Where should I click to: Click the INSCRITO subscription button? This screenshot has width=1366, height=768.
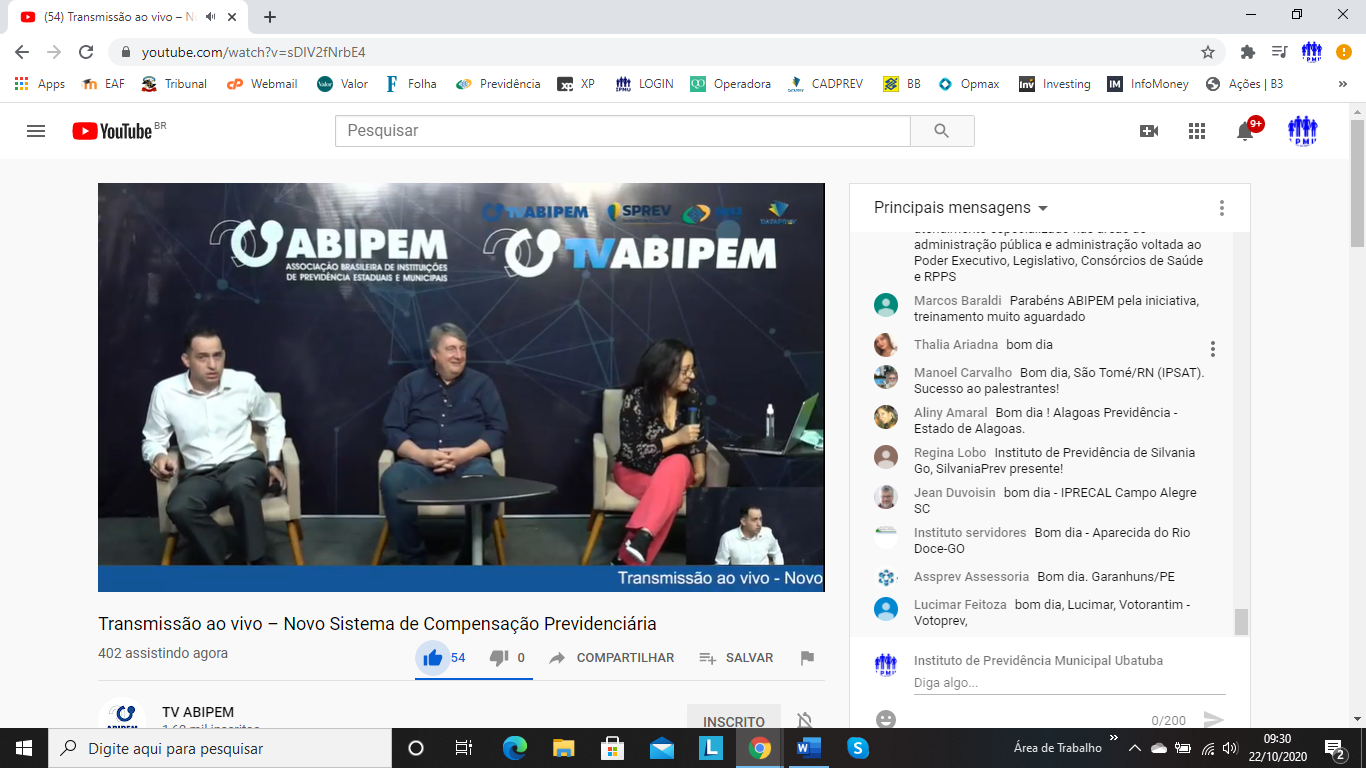734,721
